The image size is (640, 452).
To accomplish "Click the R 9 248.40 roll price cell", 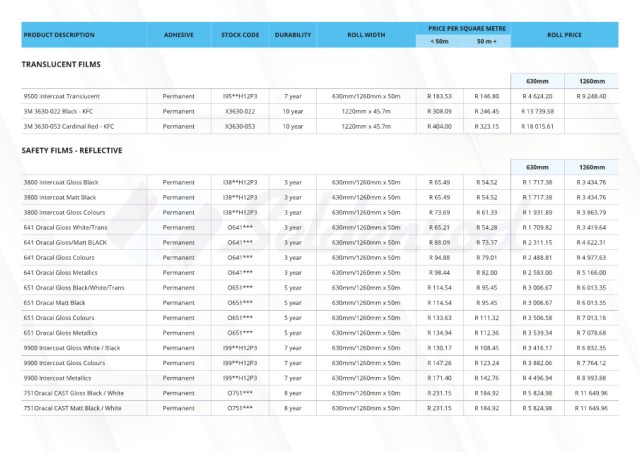I will pyautogui.click(x=592, y=95).
